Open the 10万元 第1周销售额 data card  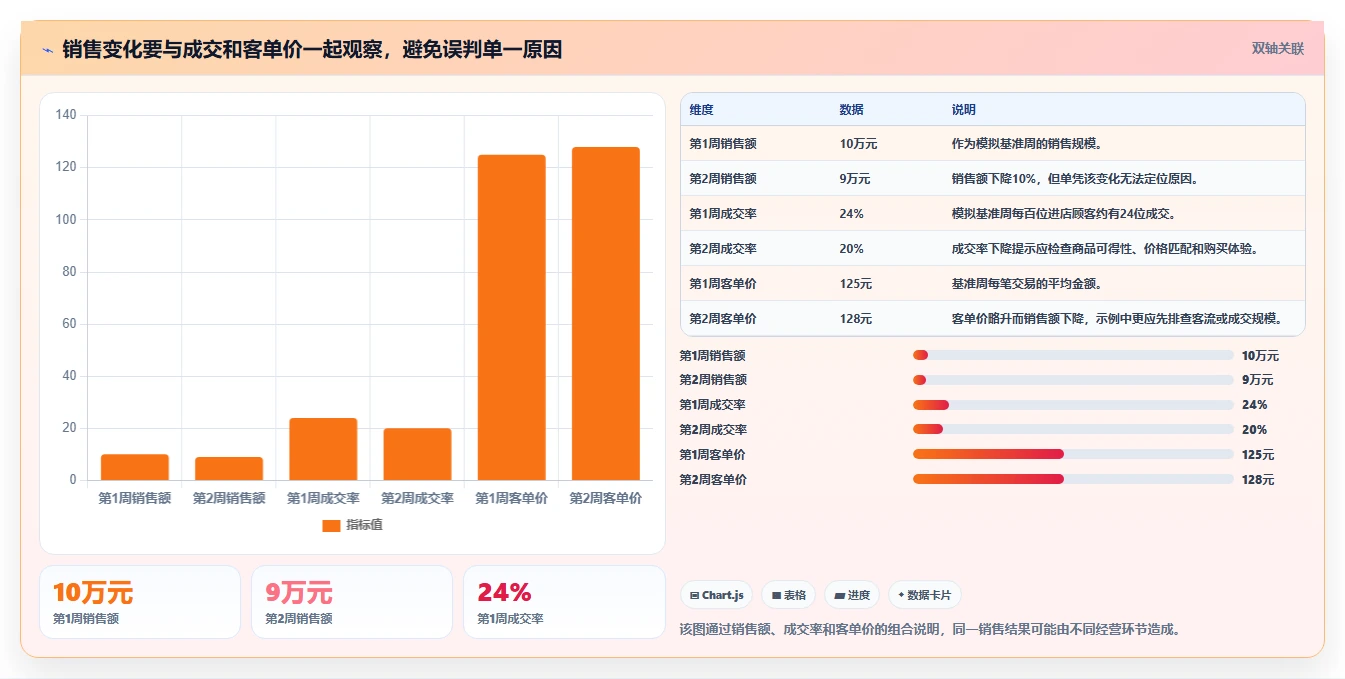[x=140, y=602]
